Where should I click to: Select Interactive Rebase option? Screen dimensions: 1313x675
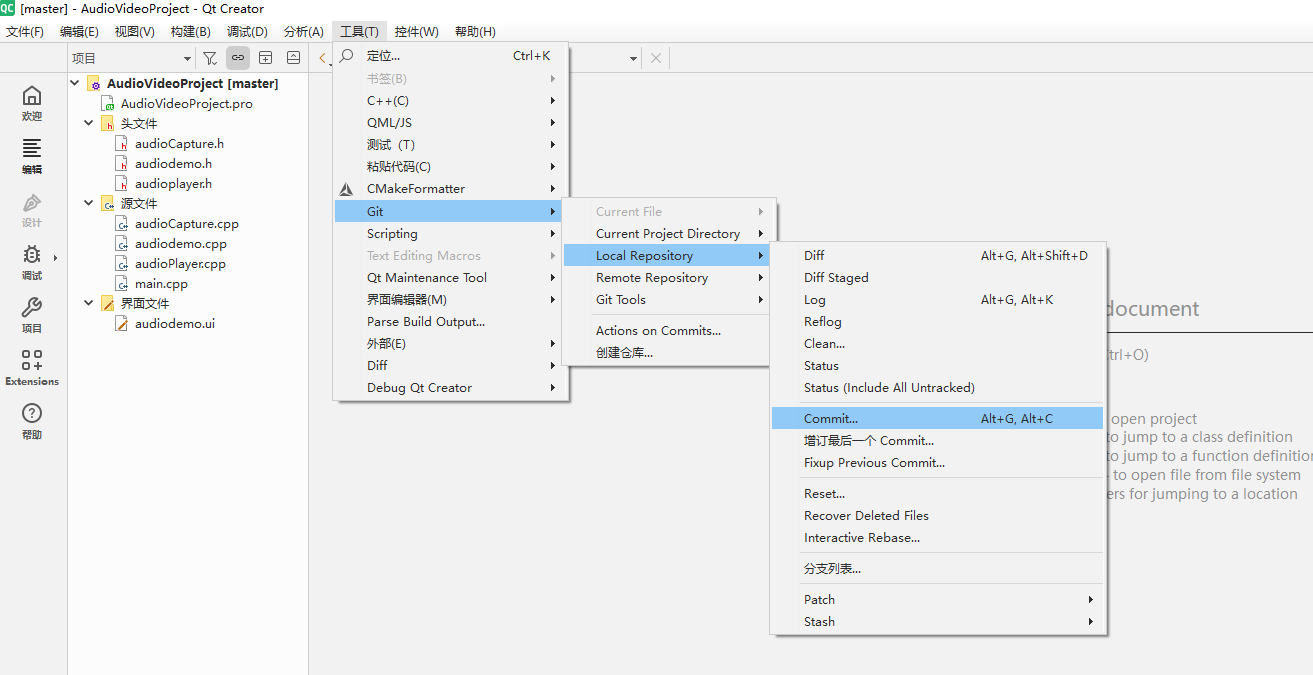pos(865,537)
